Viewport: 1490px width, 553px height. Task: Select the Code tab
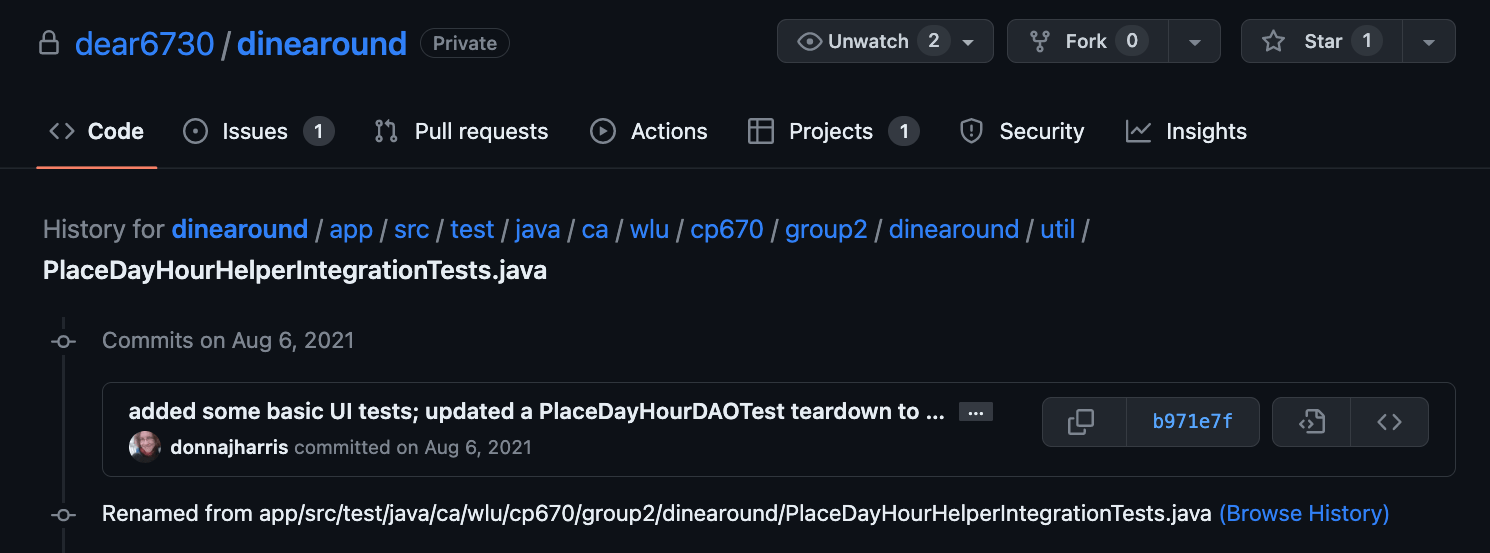click(97, 131)
